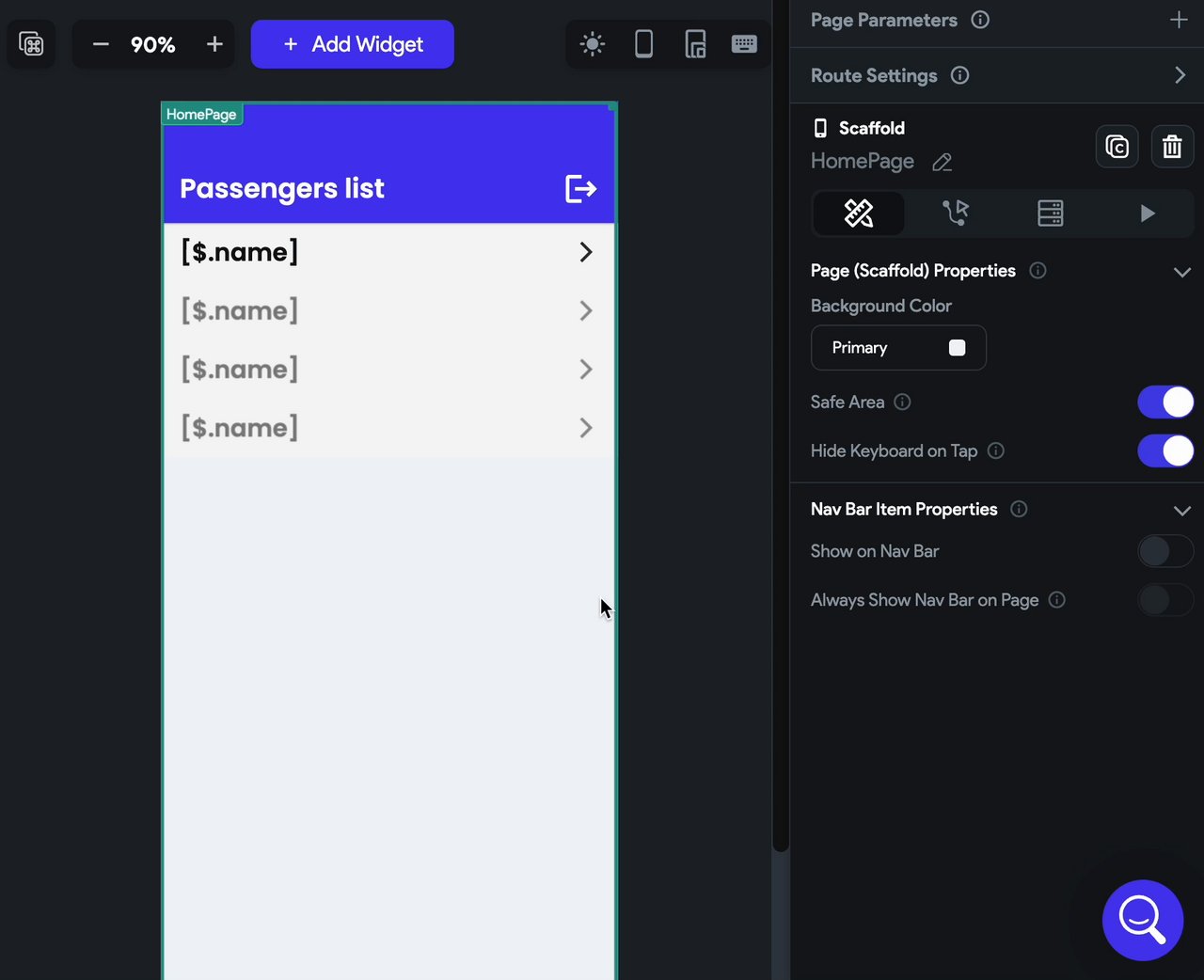Increase canvas zoom with plus button
This screenshot has height=980, width=1204.
pos(214,44)
